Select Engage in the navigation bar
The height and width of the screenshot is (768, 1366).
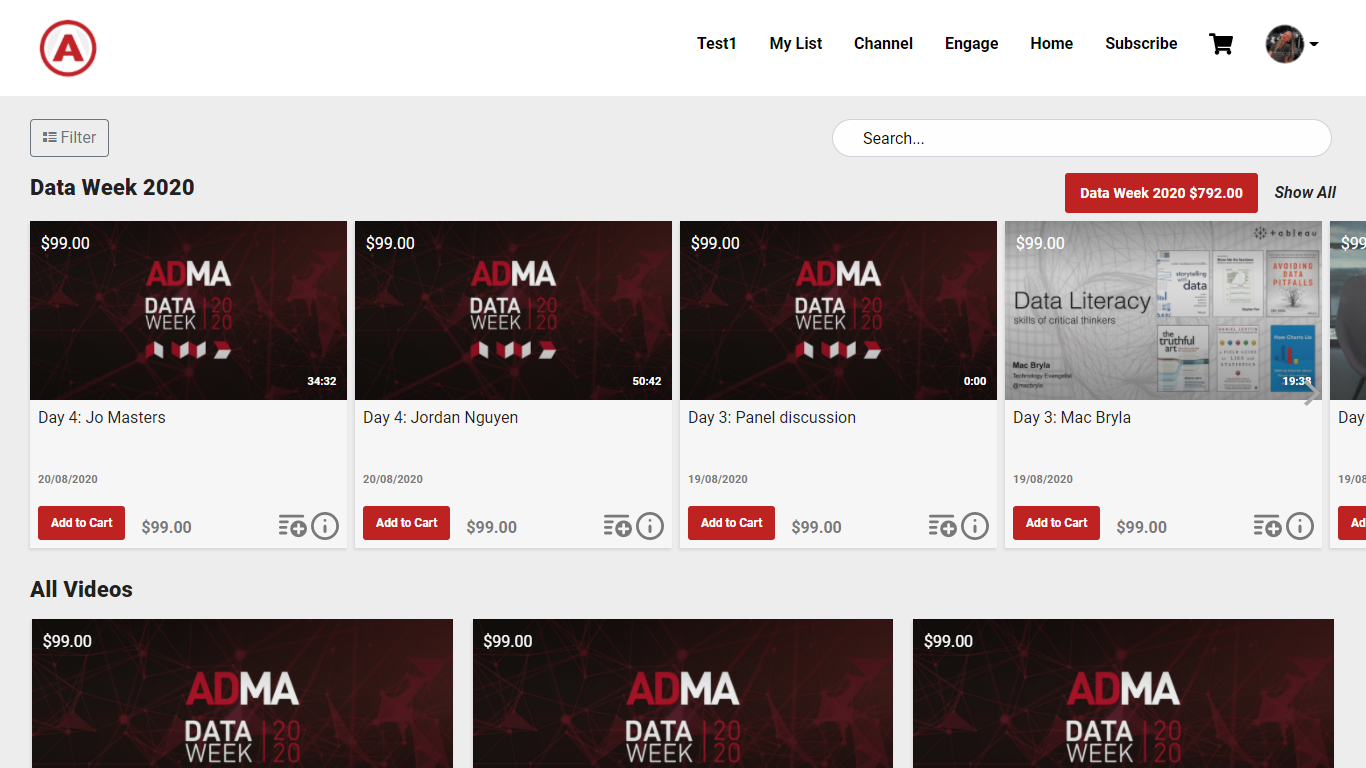pos(971,44)
